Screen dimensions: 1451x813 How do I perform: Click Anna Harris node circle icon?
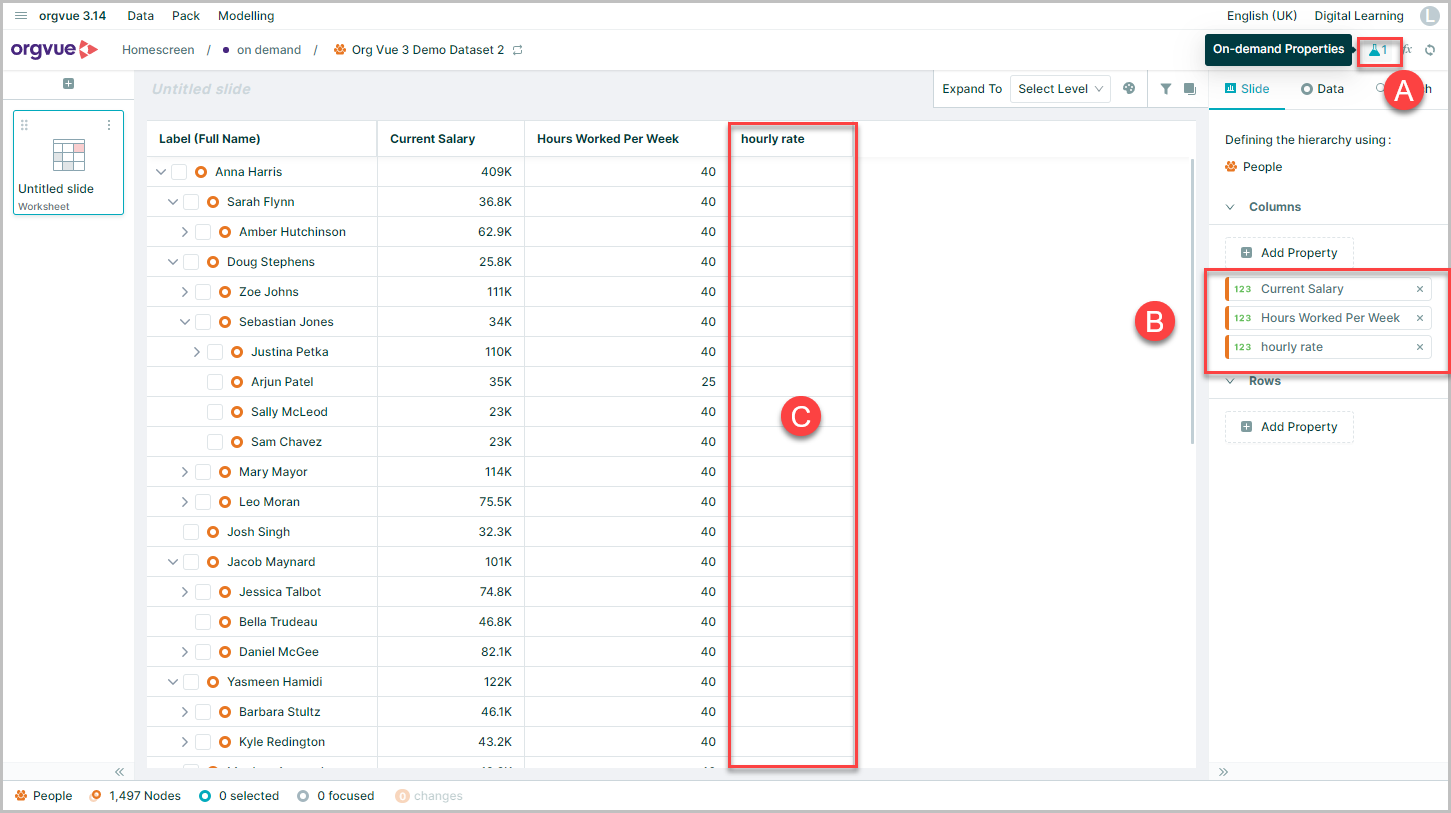click(201, 172)
